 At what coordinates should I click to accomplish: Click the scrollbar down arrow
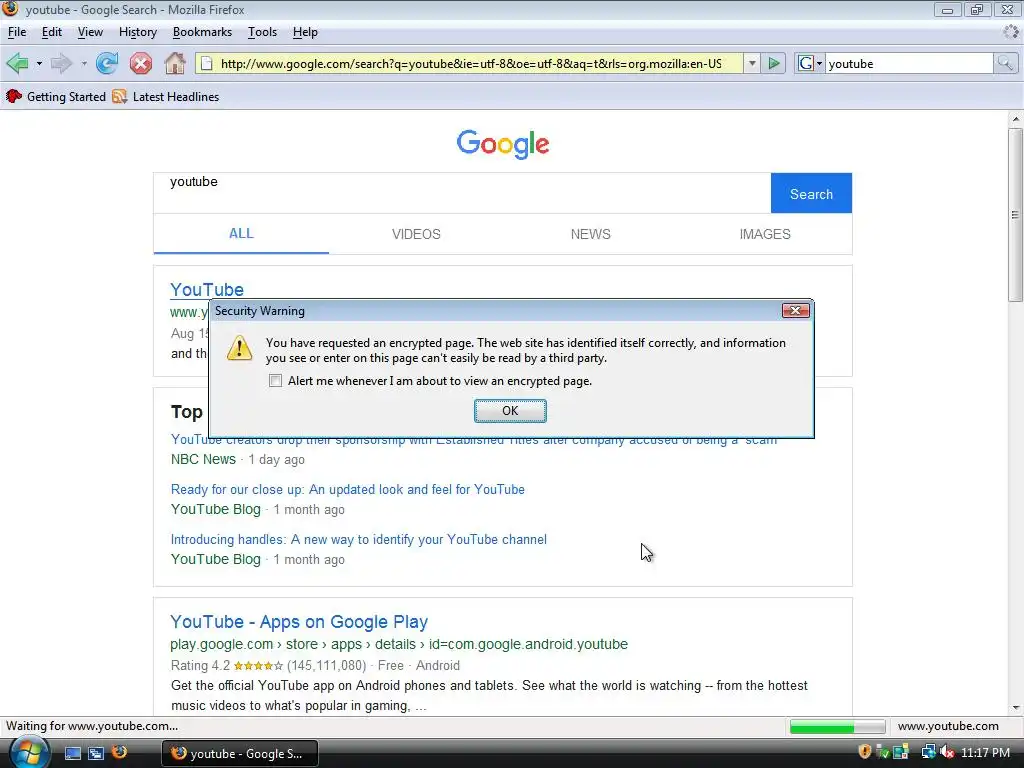point(1015,707)
